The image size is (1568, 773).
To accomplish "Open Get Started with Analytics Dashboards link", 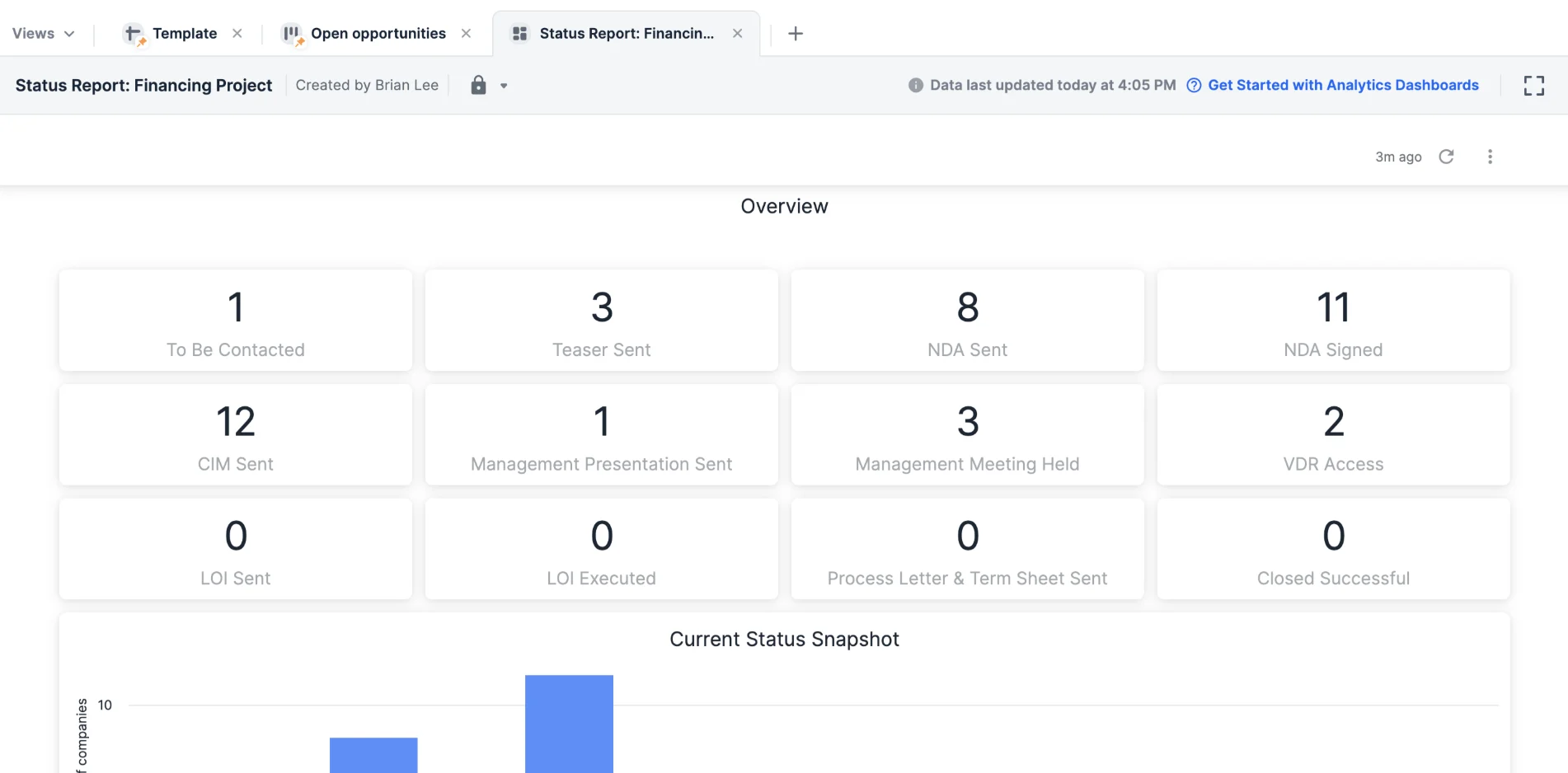I will (x=1343, y=85).
